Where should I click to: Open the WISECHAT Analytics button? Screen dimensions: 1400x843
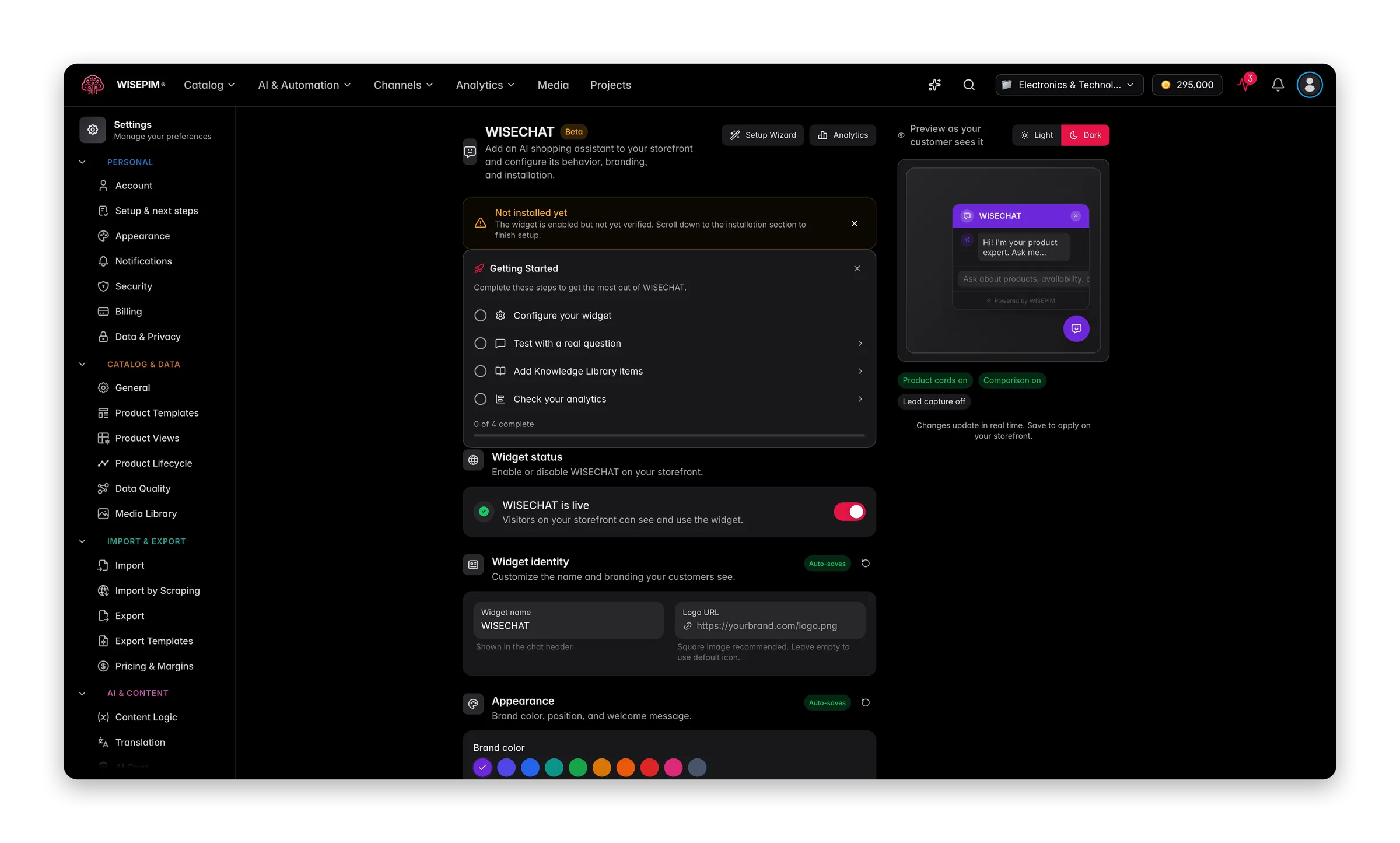[x=843, y=135]
